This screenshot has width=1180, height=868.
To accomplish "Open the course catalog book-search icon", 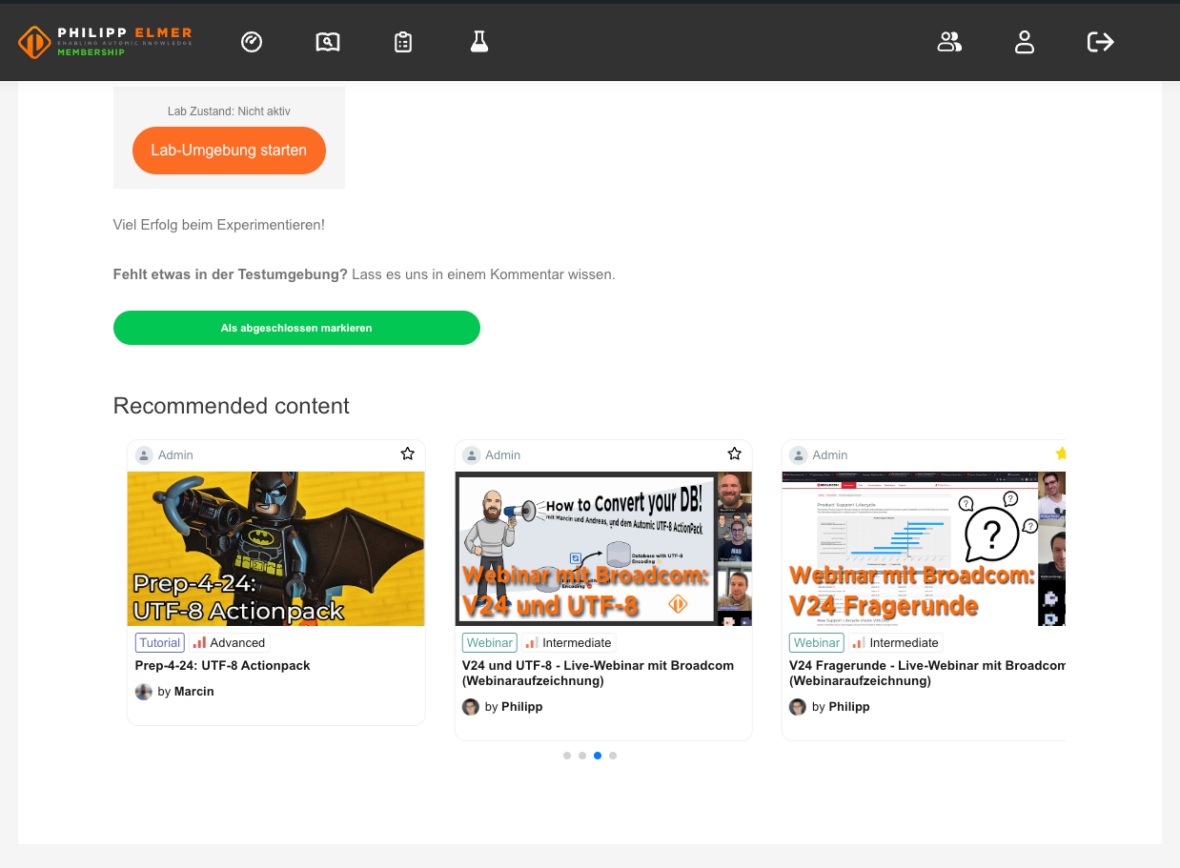I will point(327,42).
